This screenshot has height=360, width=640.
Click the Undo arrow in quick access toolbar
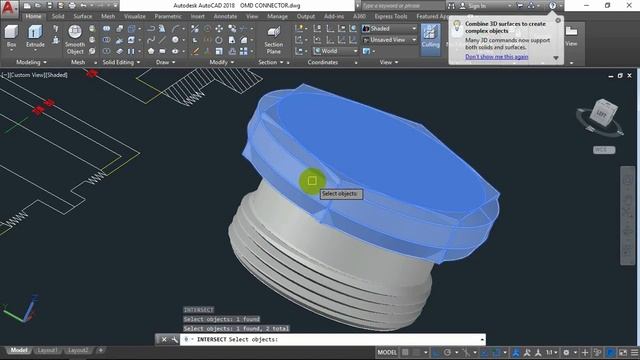coord(83,6)
